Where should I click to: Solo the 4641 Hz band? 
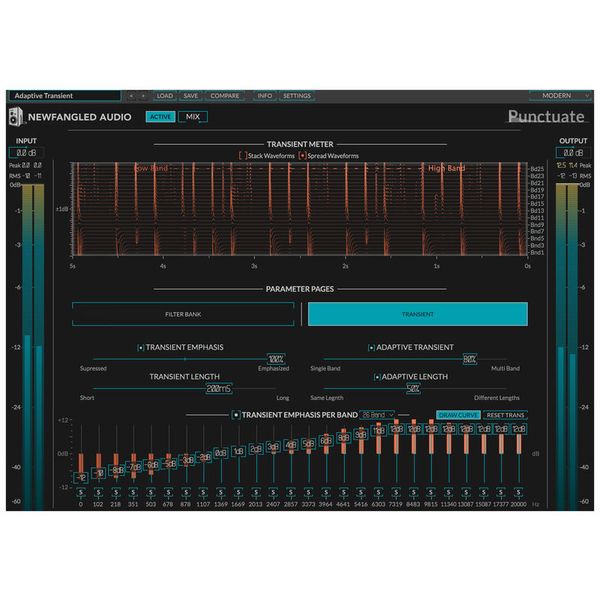344,492
